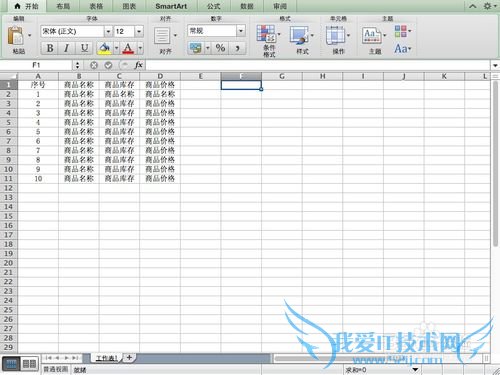Switch to the Home ribbon tab
This screenshot has width=500, height=375.
(27, 6)
